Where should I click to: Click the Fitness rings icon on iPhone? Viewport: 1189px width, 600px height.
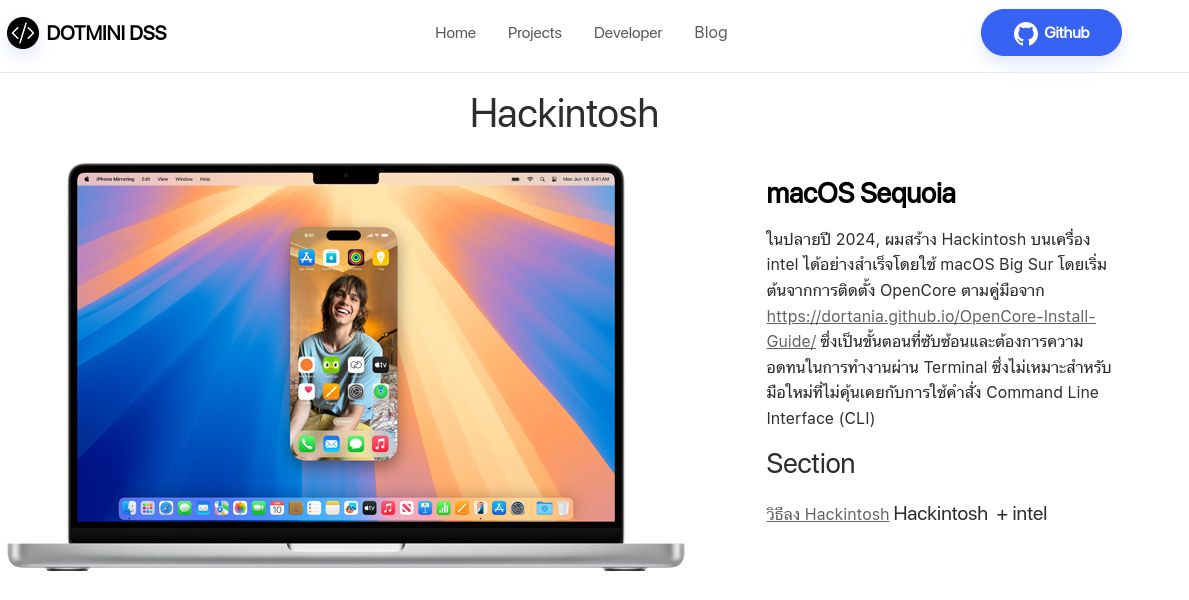tap(356, 257)
